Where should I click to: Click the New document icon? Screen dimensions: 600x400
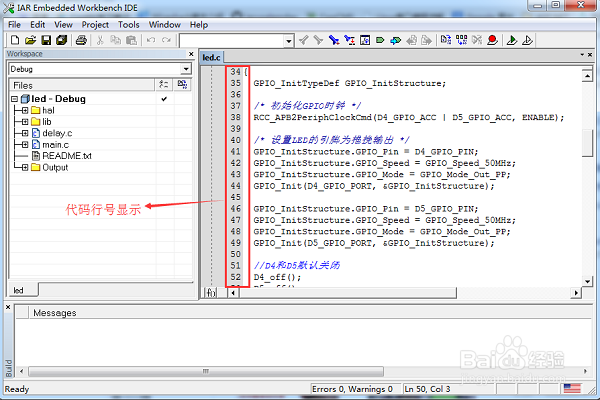[15, 40]
